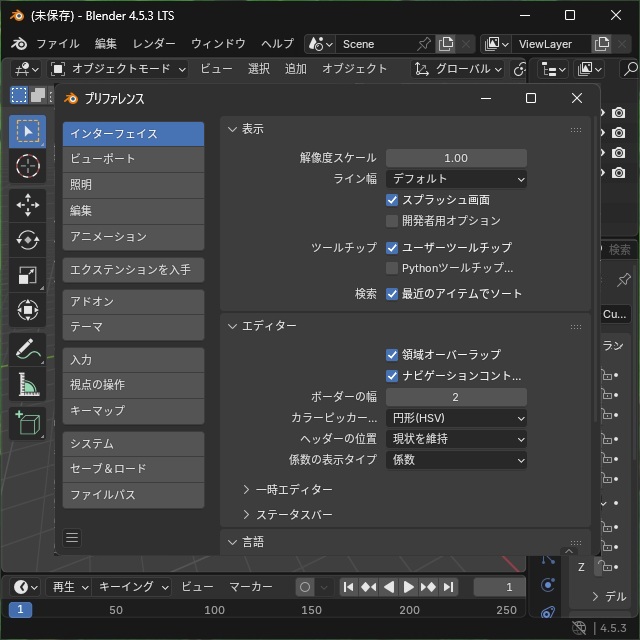Click the outliner search magnifier icon

[630, 69]
